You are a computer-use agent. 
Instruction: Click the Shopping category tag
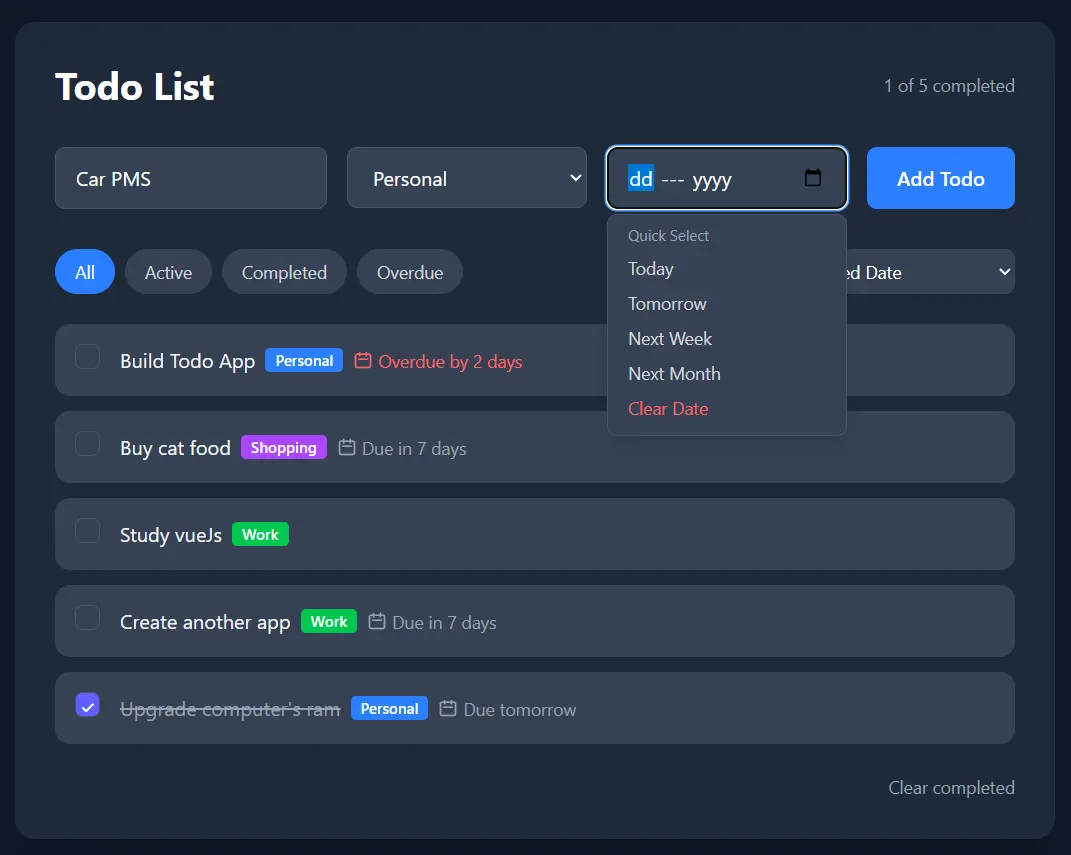pos(283,448)
